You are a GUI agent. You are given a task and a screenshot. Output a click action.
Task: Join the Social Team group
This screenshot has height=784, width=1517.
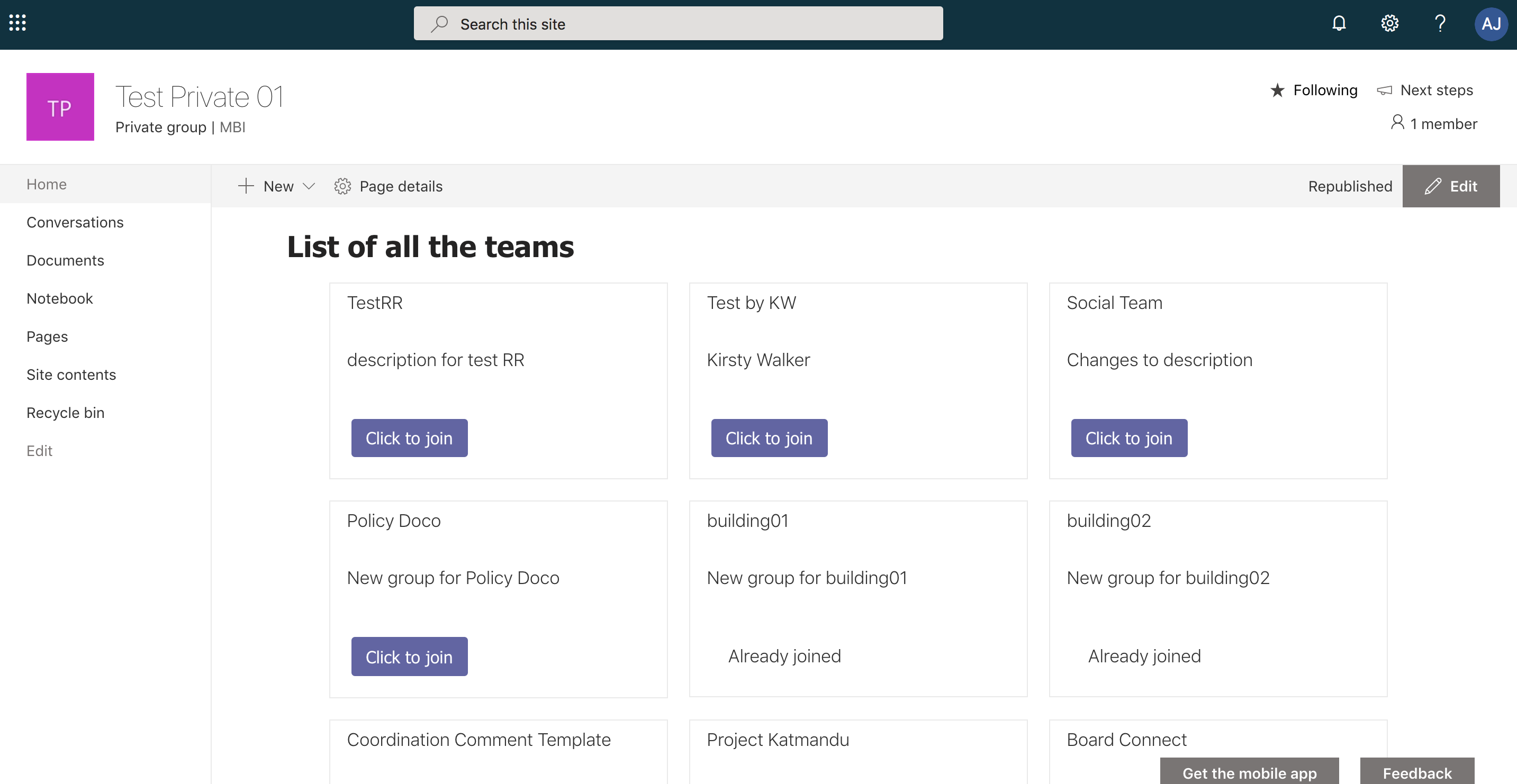pos(1128,439)
